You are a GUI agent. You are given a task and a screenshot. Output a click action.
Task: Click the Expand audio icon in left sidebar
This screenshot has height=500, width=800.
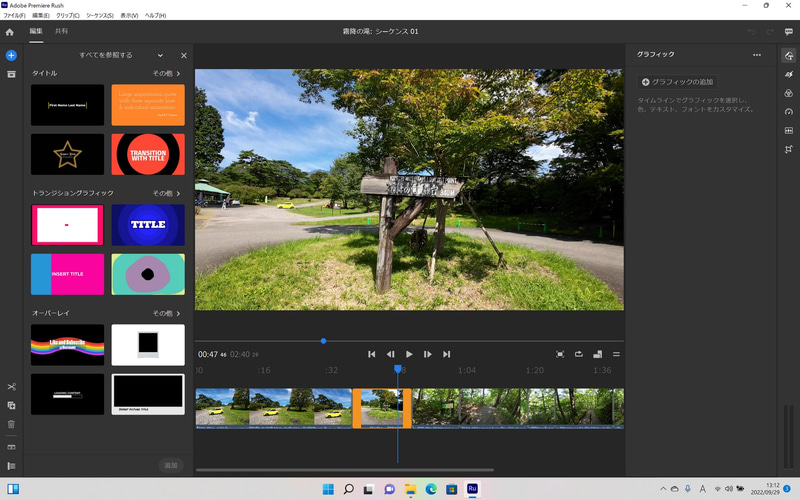click(11, 447)
